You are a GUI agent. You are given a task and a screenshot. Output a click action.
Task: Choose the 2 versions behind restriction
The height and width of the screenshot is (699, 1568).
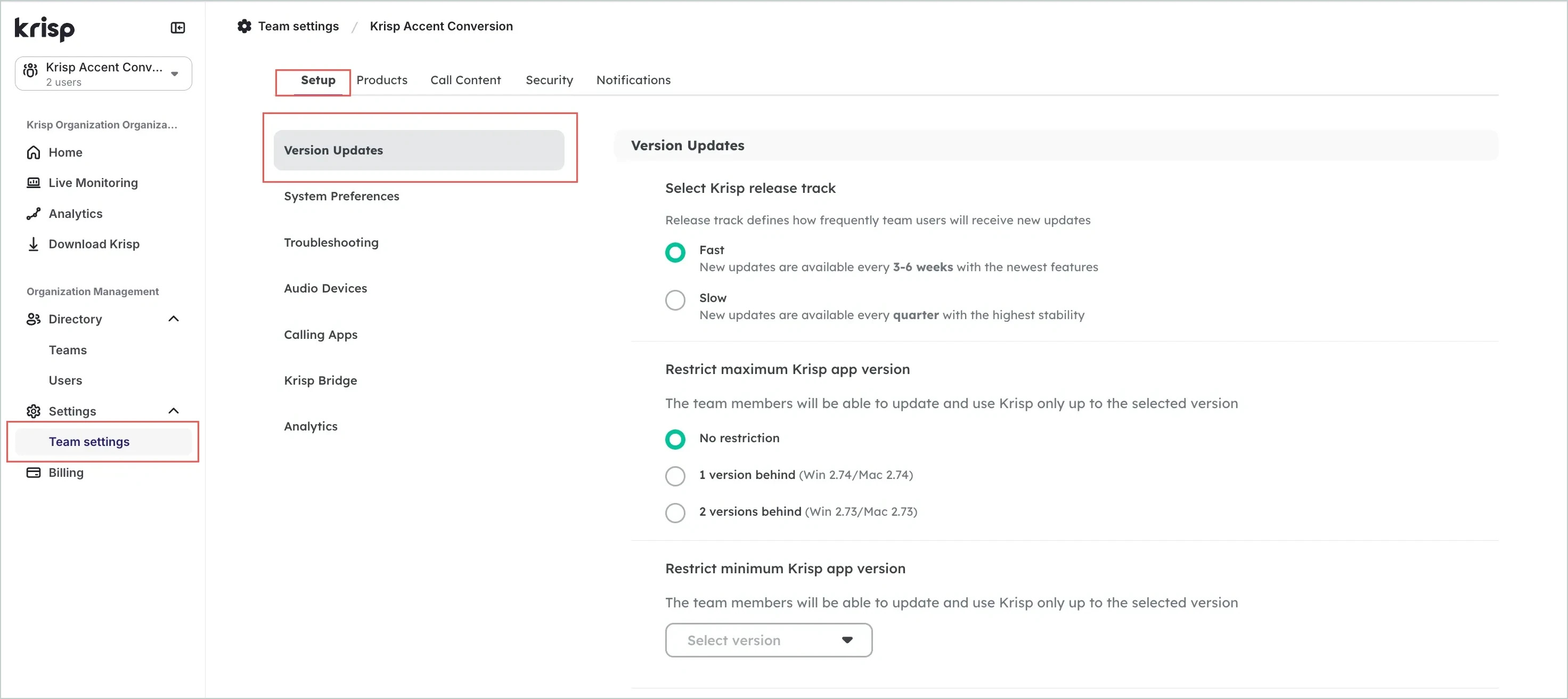[x=675, y=513]
